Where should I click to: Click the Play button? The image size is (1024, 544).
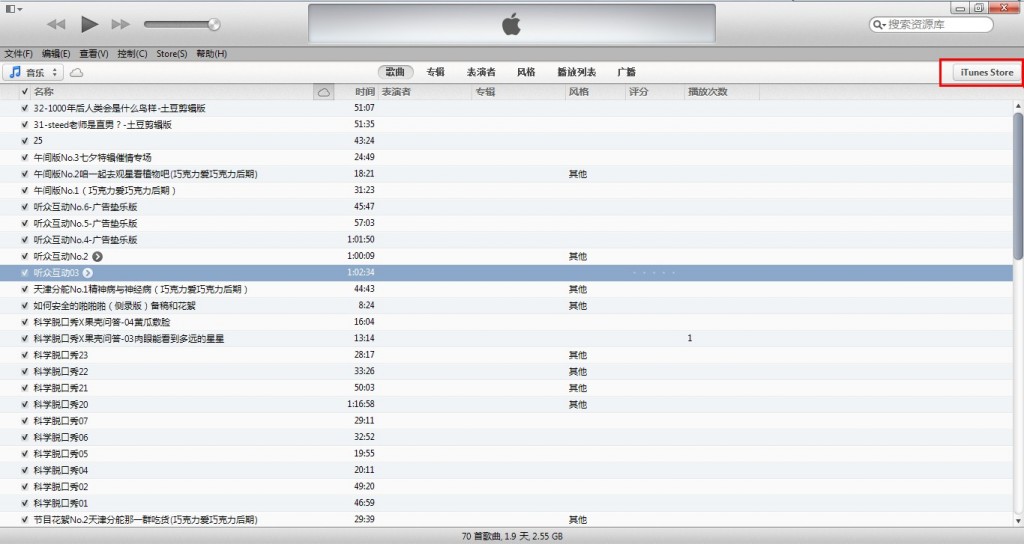tap(89, 24)
